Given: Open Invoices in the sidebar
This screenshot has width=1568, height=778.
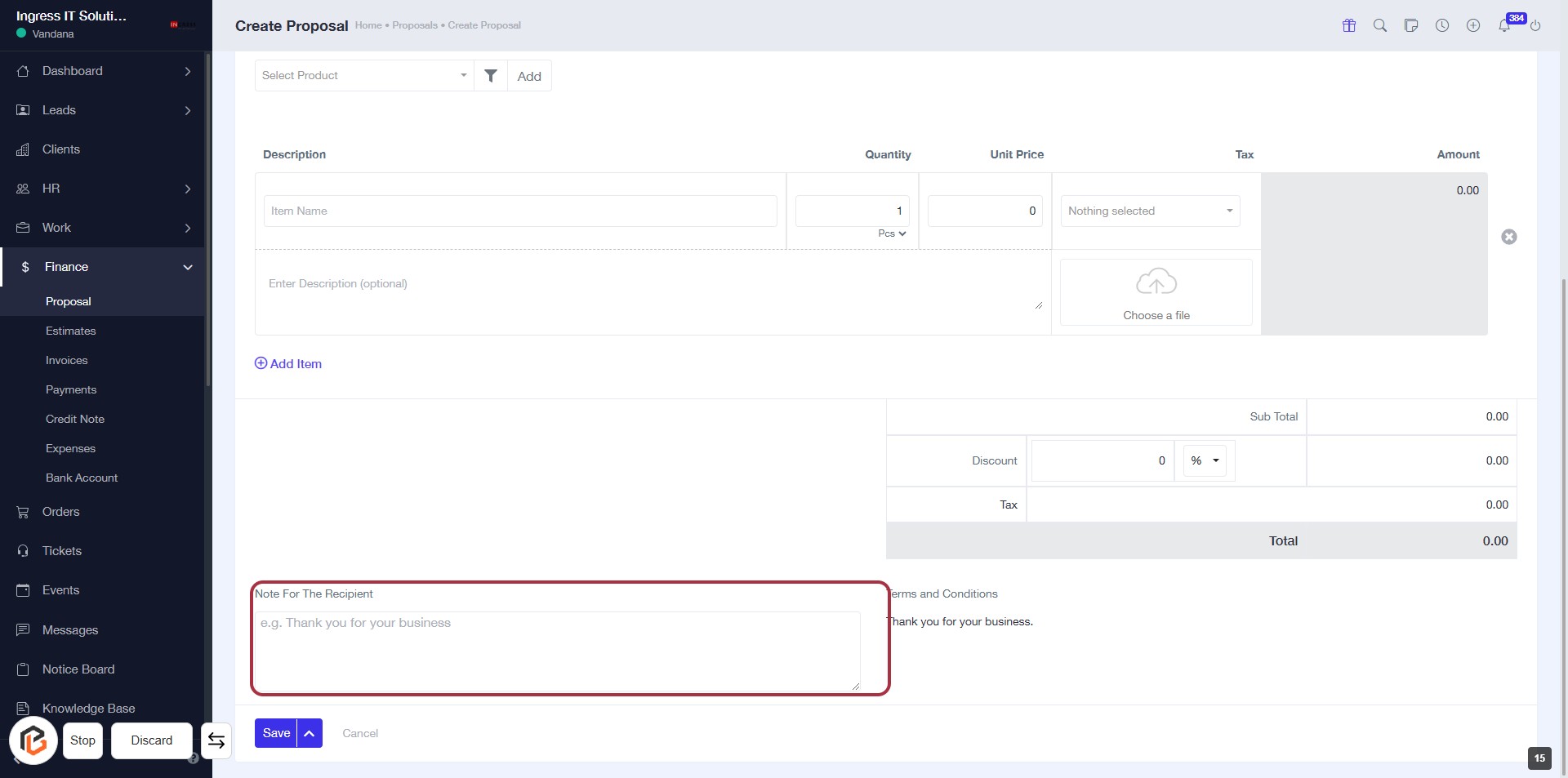Looking at the screenshot, I should (67, 360).
